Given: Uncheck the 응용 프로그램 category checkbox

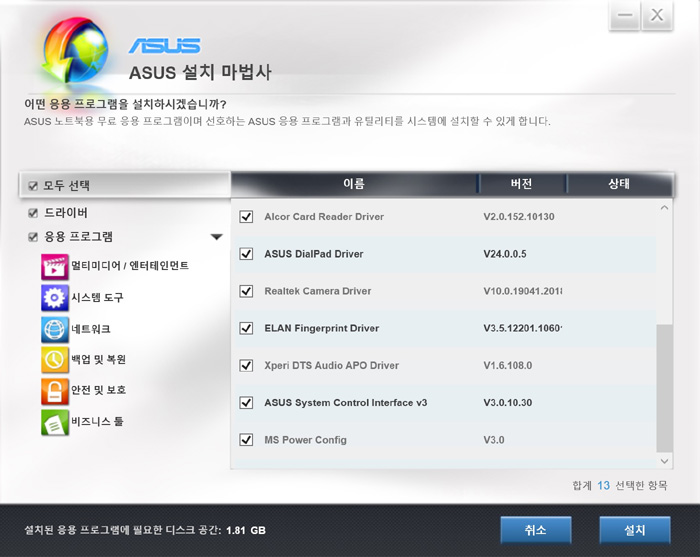Looking at the screenshot, I should click(x=33, y=237).
